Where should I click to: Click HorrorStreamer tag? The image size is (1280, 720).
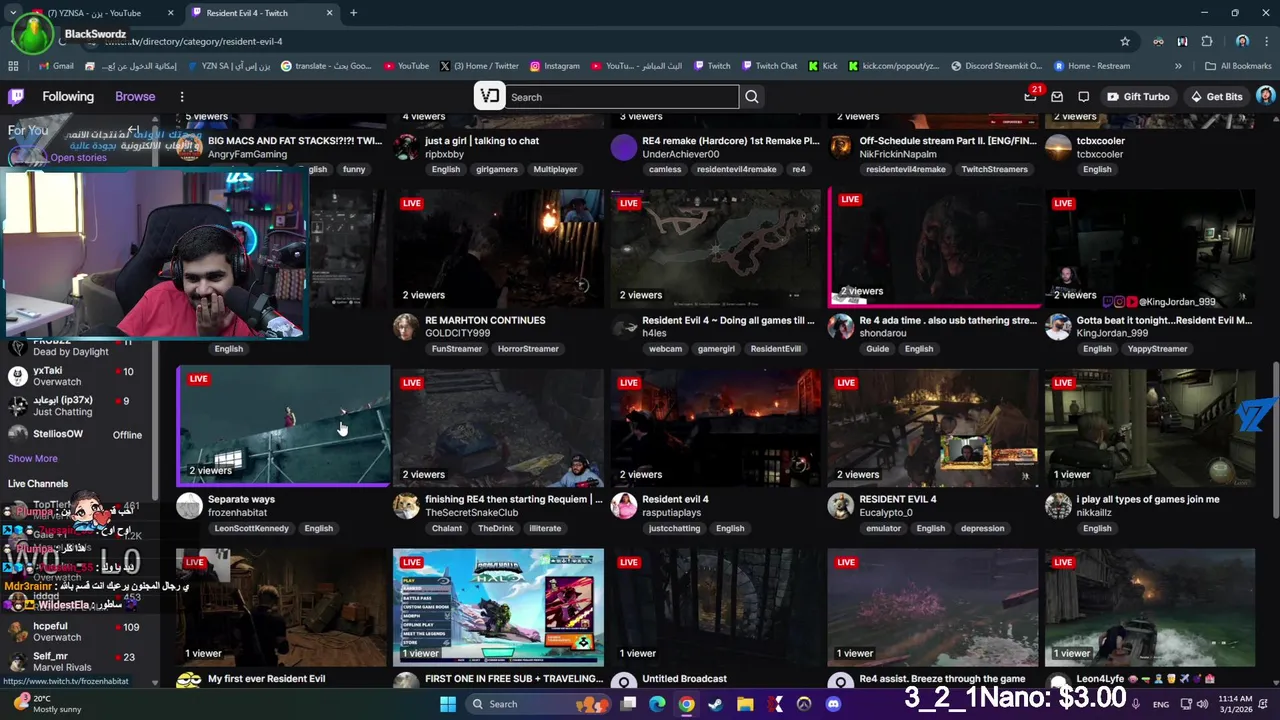click(528, 349)
